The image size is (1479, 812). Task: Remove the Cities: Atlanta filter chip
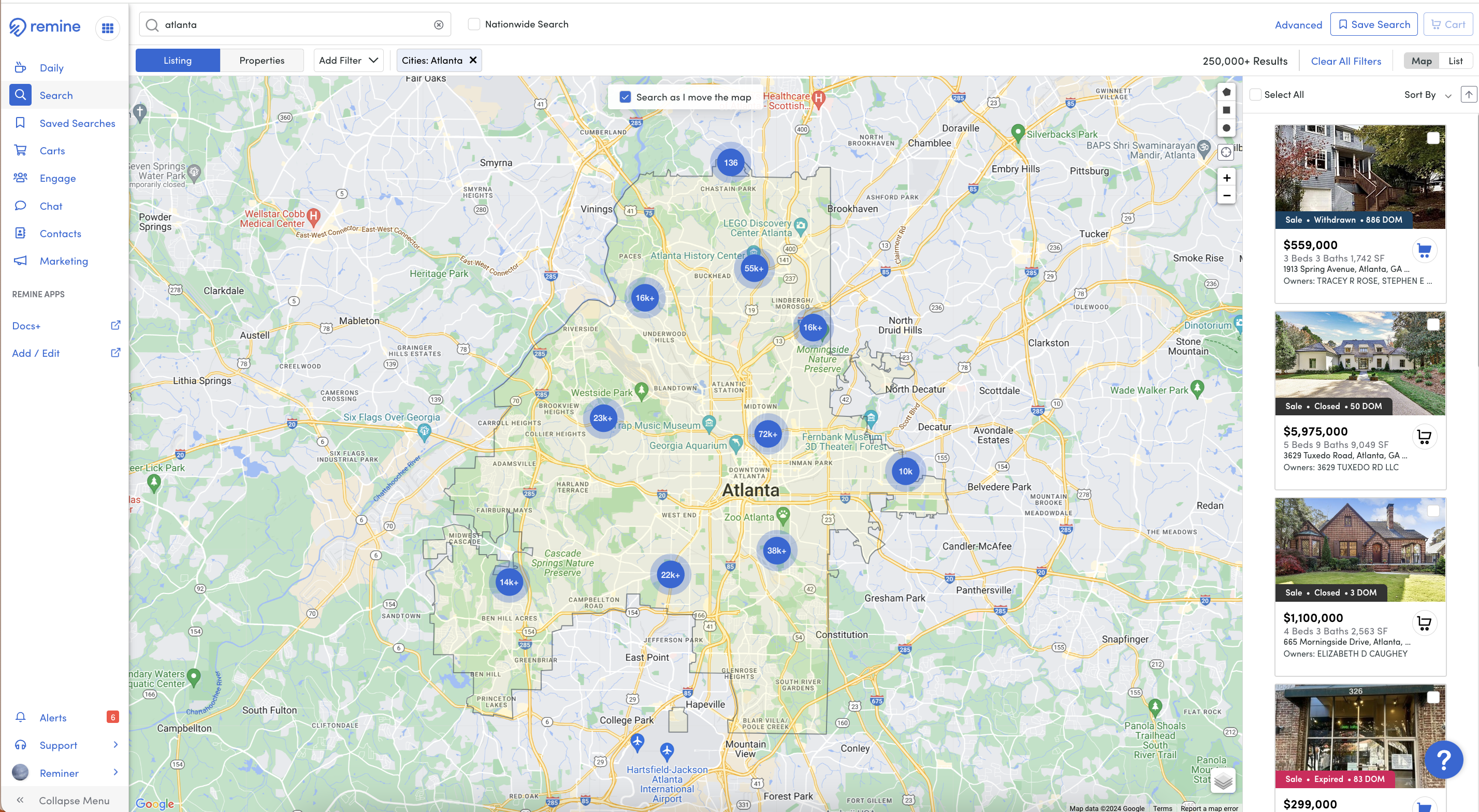(473, 60)
